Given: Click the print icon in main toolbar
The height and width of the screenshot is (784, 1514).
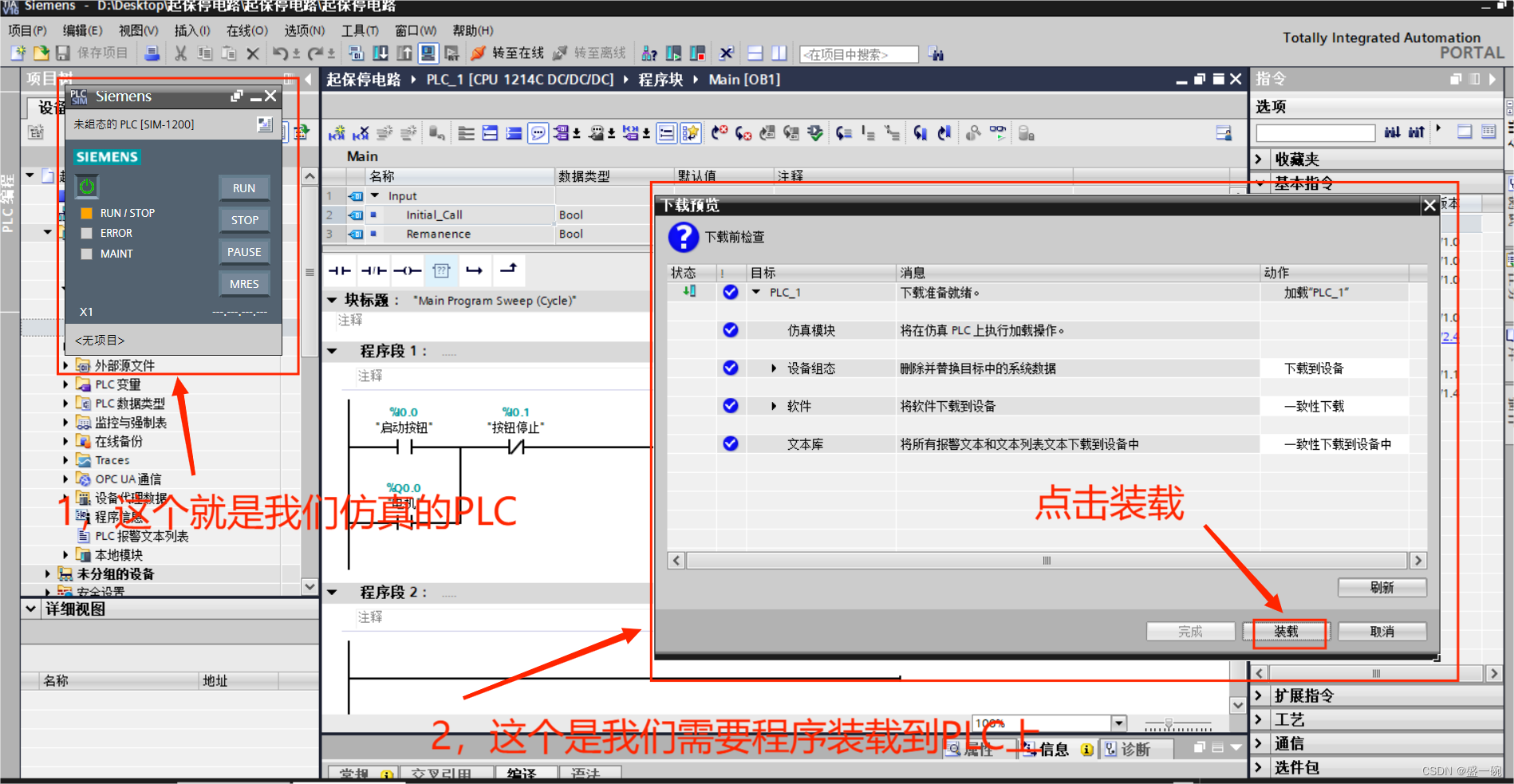Looking at the screenshot, I should tap(152, 53).
